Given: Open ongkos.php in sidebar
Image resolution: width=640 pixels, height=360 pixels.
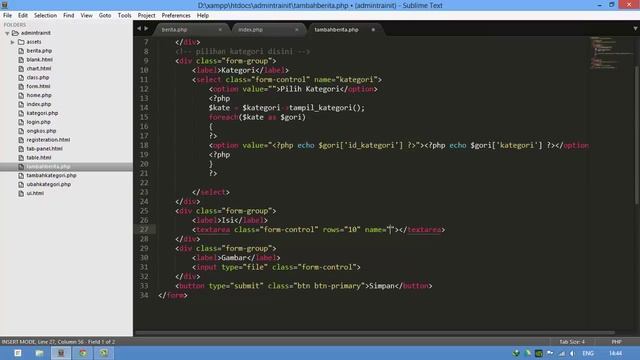Looking at the screenshot, I should [x=41, y=131].
